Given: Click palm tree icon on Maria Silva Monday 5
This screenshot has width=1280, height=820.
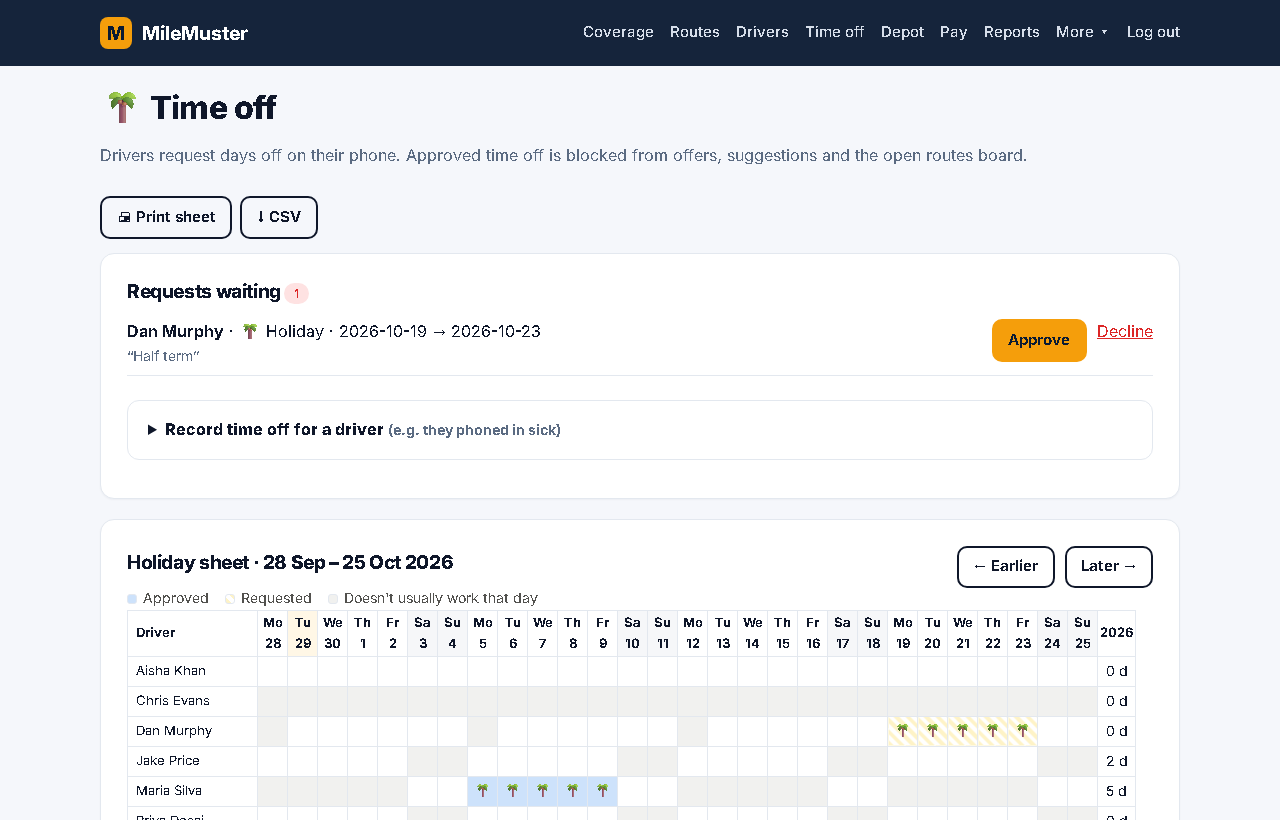Looking at the screenshot, I should [x=483, y=791].
